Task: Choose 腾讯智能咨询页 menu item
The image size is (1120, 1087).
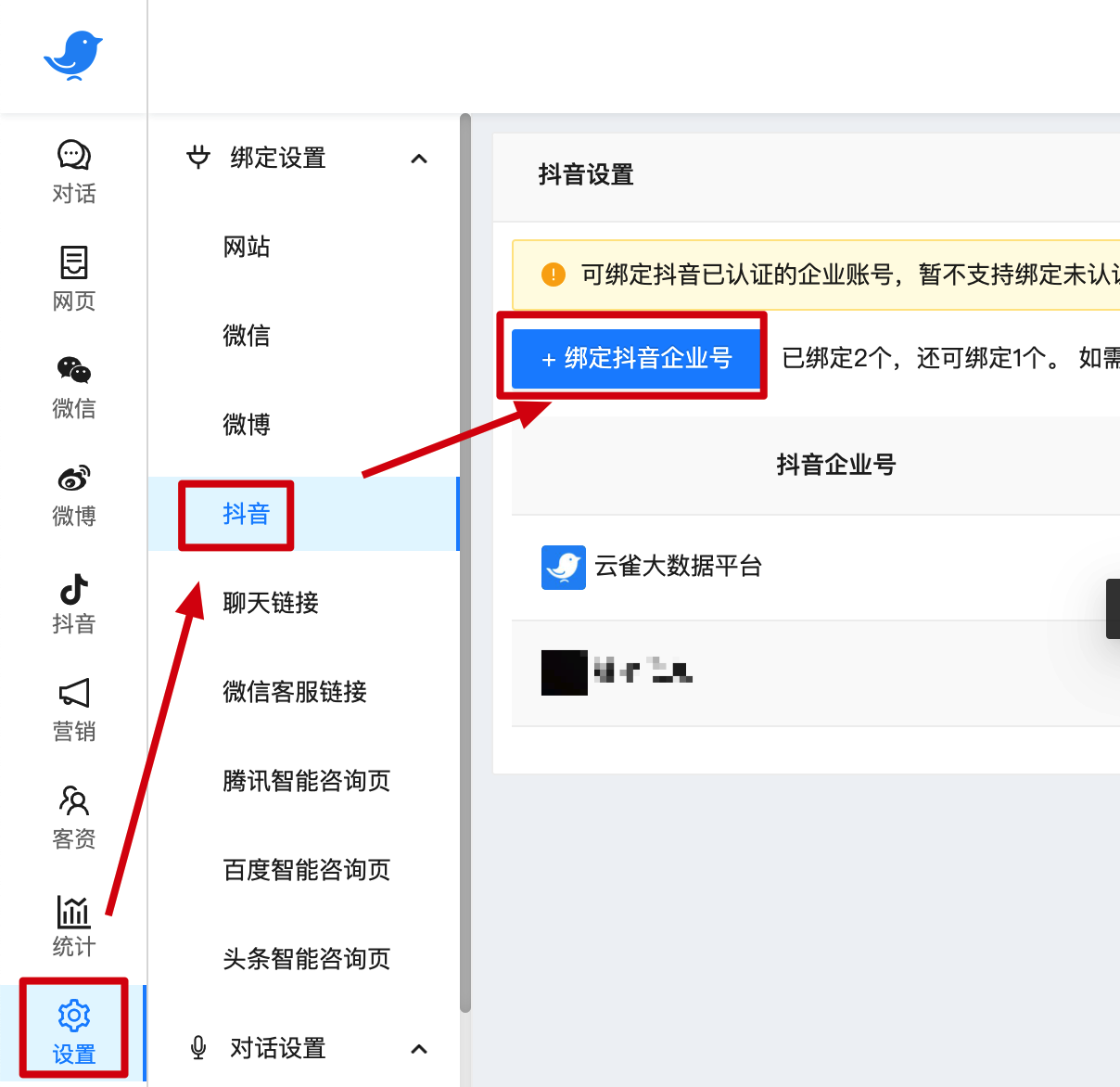Action: coord(307,781)
